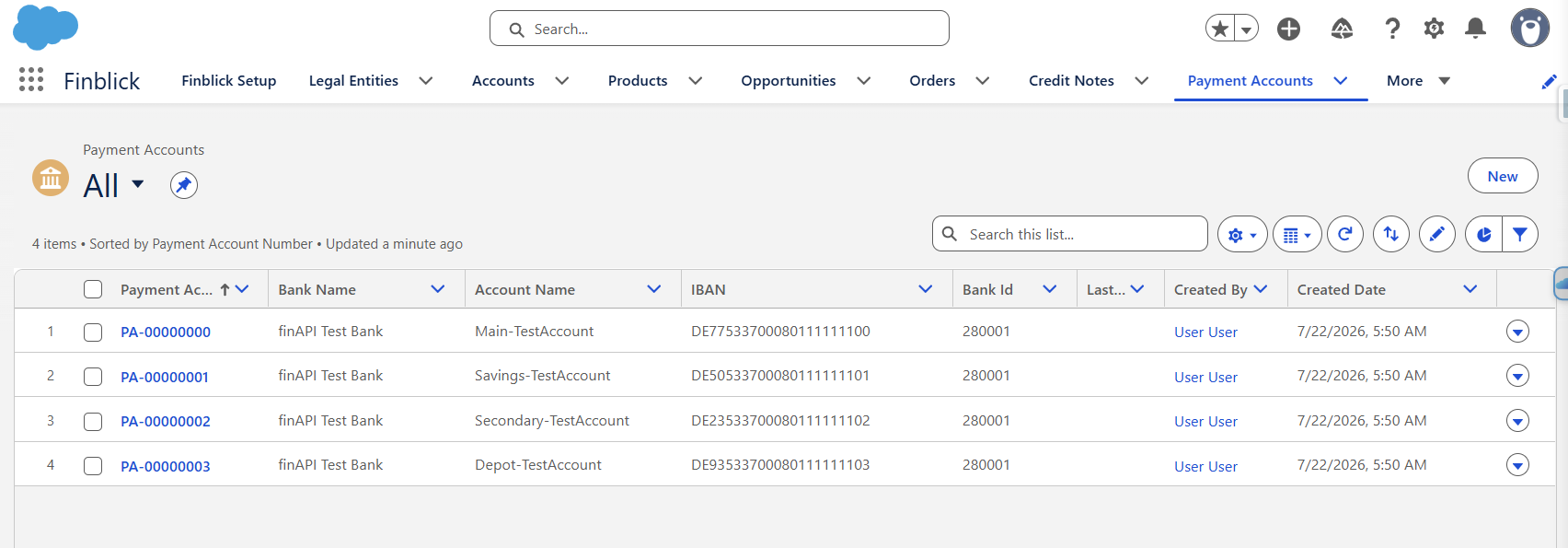Toggle the select all rows checkbox
This screenshot has width=1568, height=548.
coord(93,289)
